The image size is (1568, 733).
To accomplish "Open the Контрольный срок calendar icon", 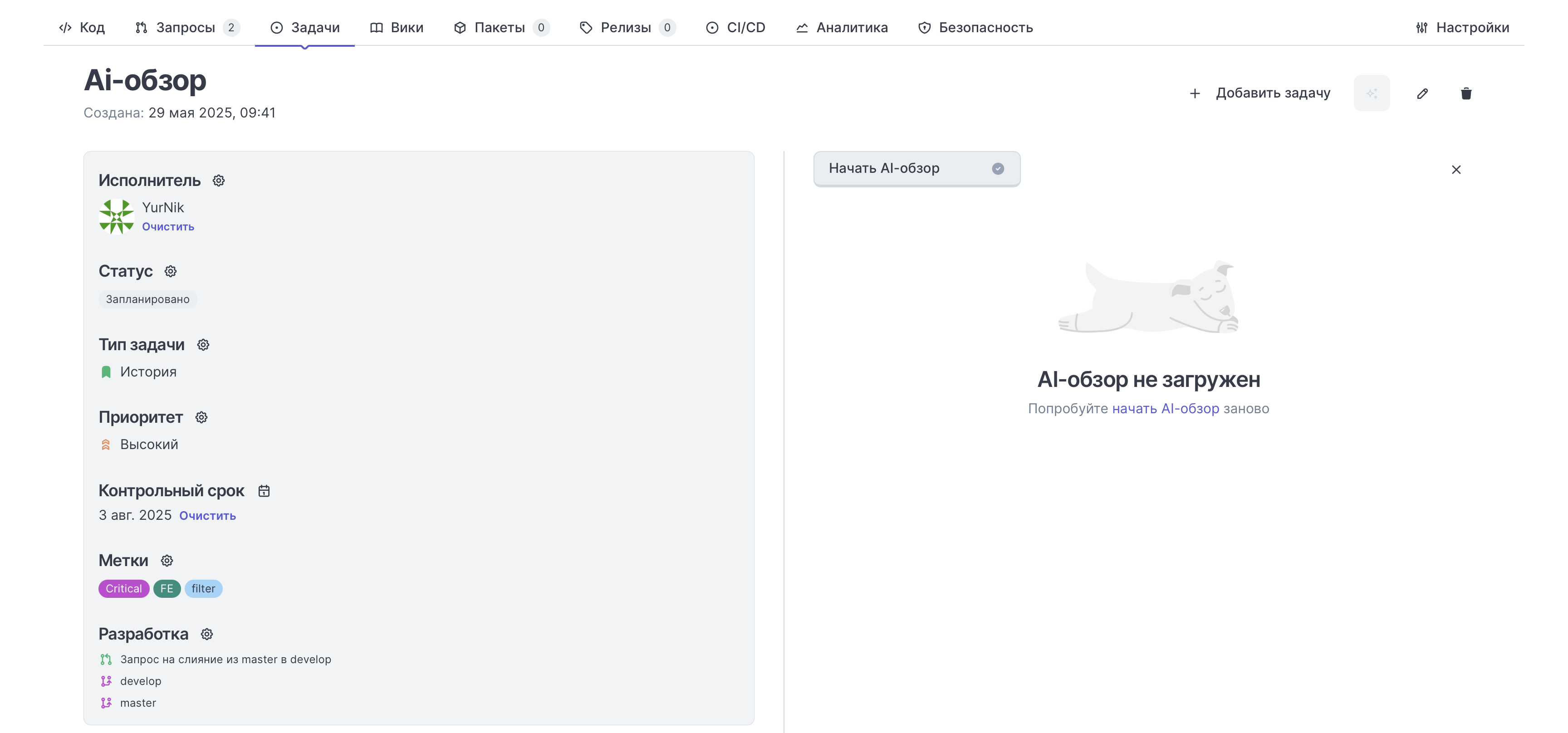I will click(264, 491).
